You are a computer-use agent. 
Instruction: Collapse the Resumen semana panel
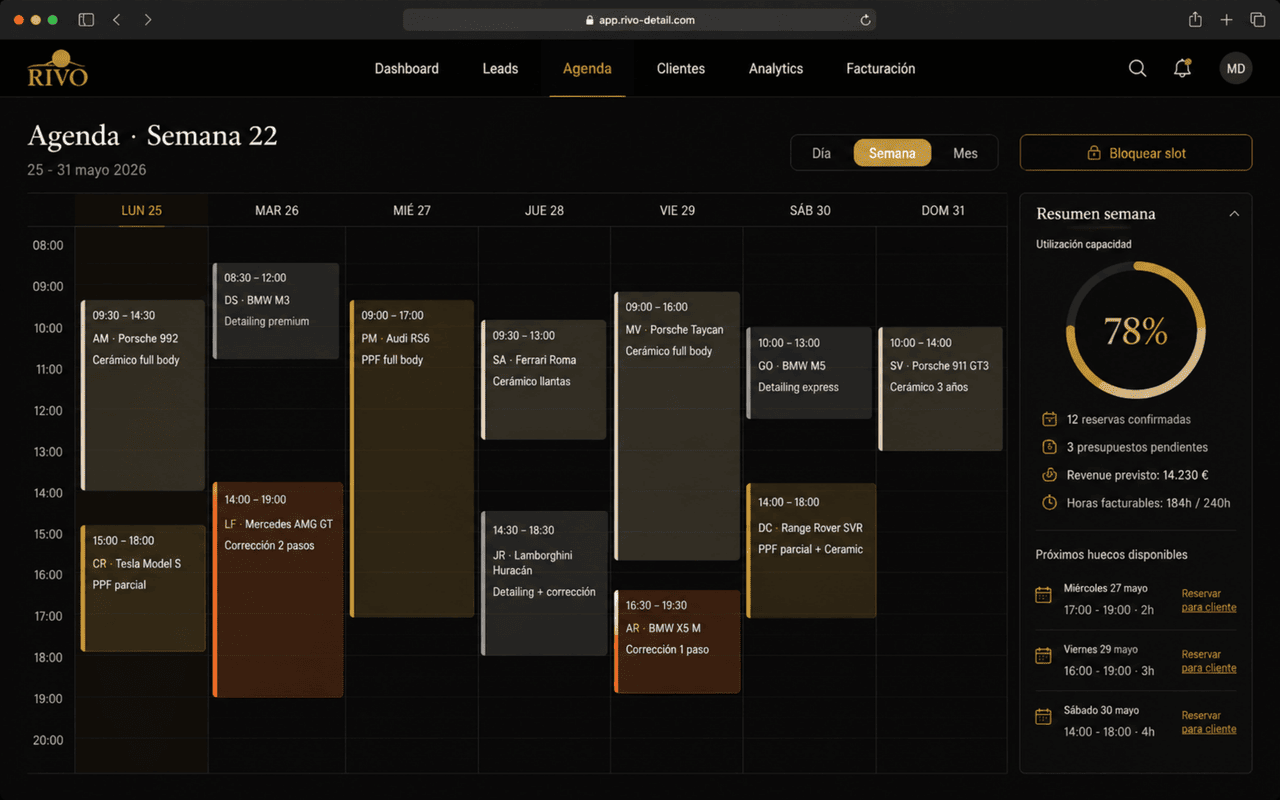(x=1234, y=214)
